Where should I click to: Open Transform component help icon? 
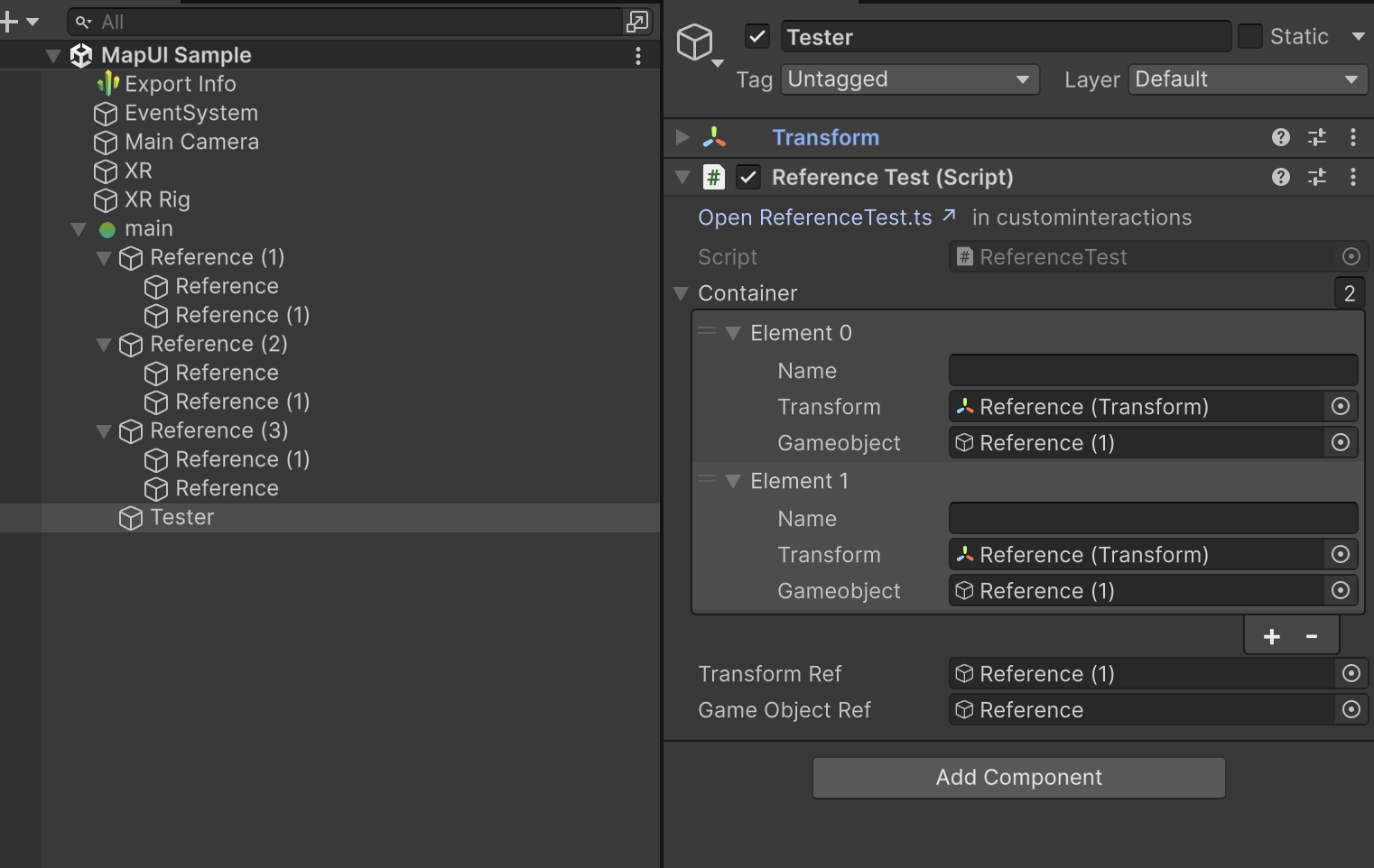(x=1280, y=137)
